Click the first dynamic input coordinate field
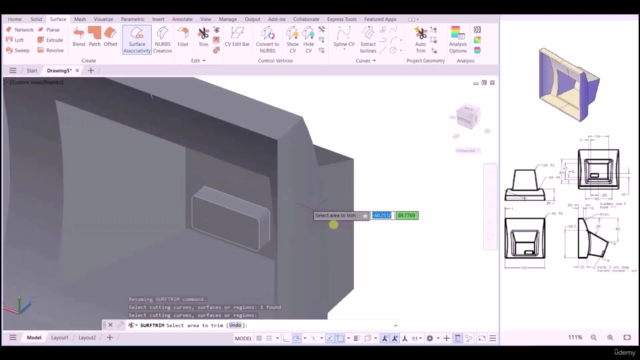 pos(382,215)
